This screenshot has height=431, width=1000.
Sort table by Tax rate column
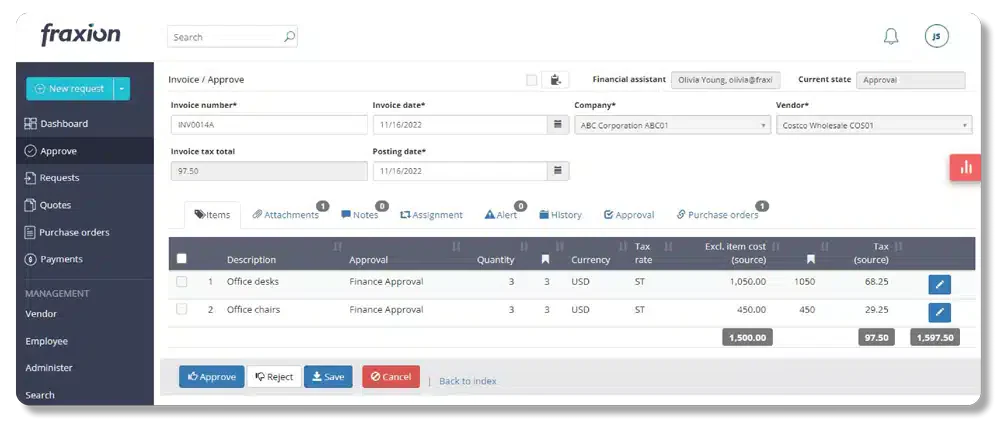point(668,247)
